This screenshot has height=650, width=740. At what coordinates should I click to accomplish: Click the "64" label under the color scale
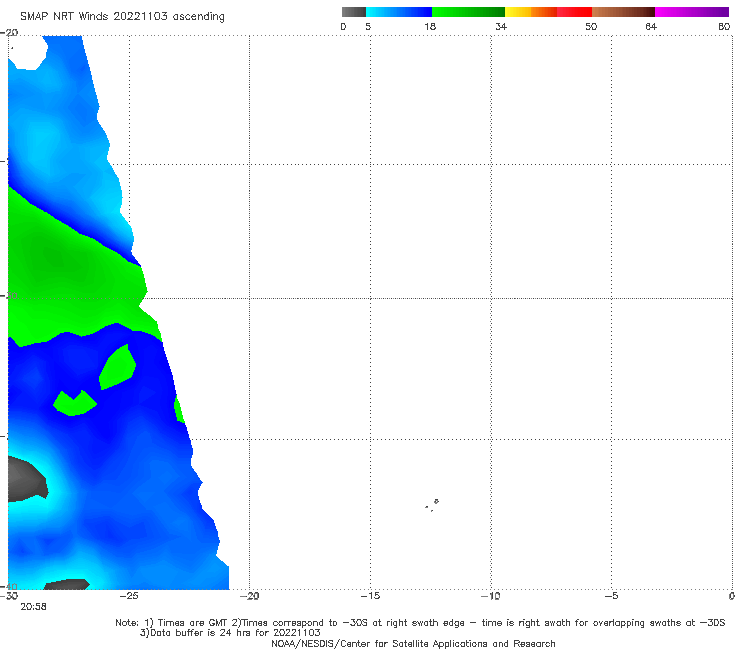coord(651,26)
